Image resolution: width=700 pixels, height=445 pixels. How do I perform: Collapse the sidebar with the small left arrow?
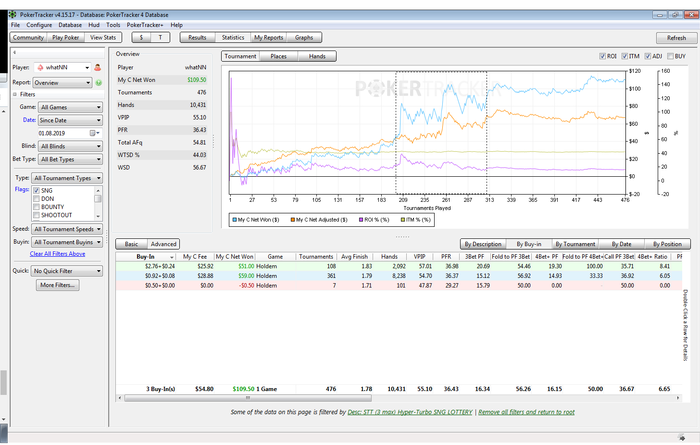[x=15, y=52]
